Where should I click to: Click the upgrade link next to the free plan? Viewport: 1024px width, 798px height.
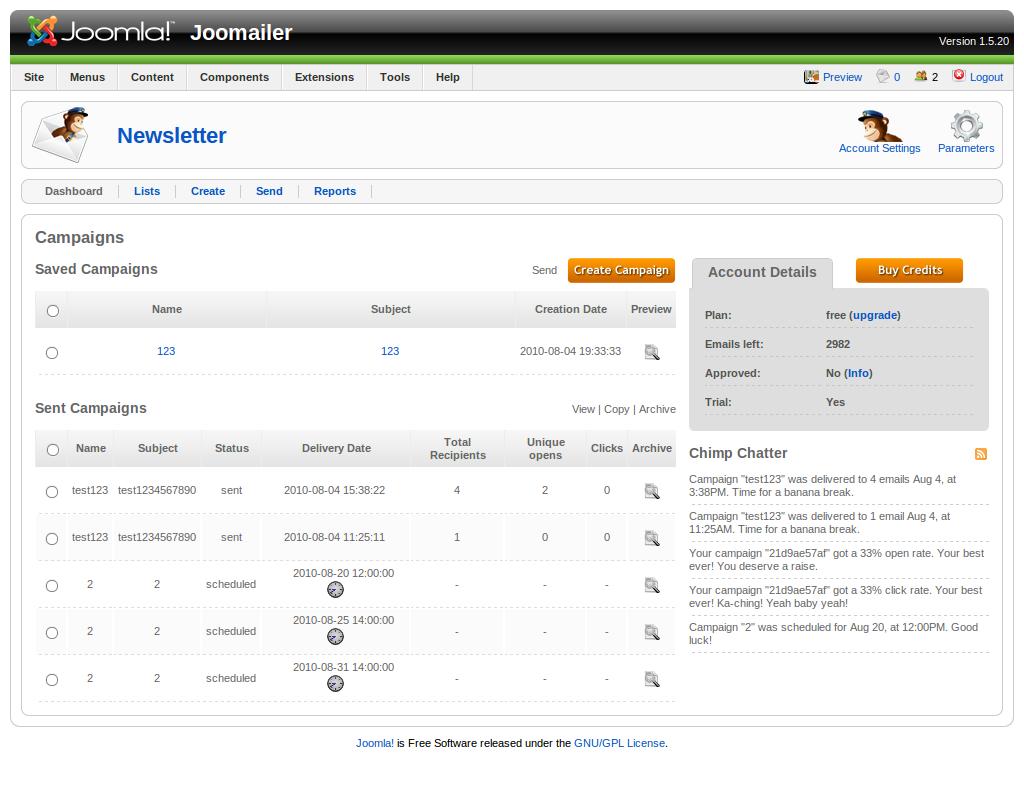875,315
